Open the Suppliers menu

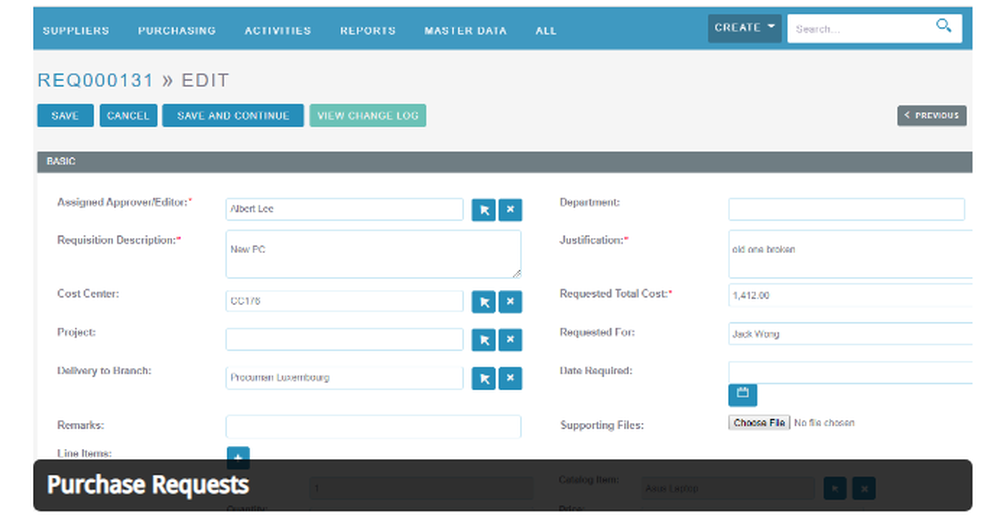(76, 31)
